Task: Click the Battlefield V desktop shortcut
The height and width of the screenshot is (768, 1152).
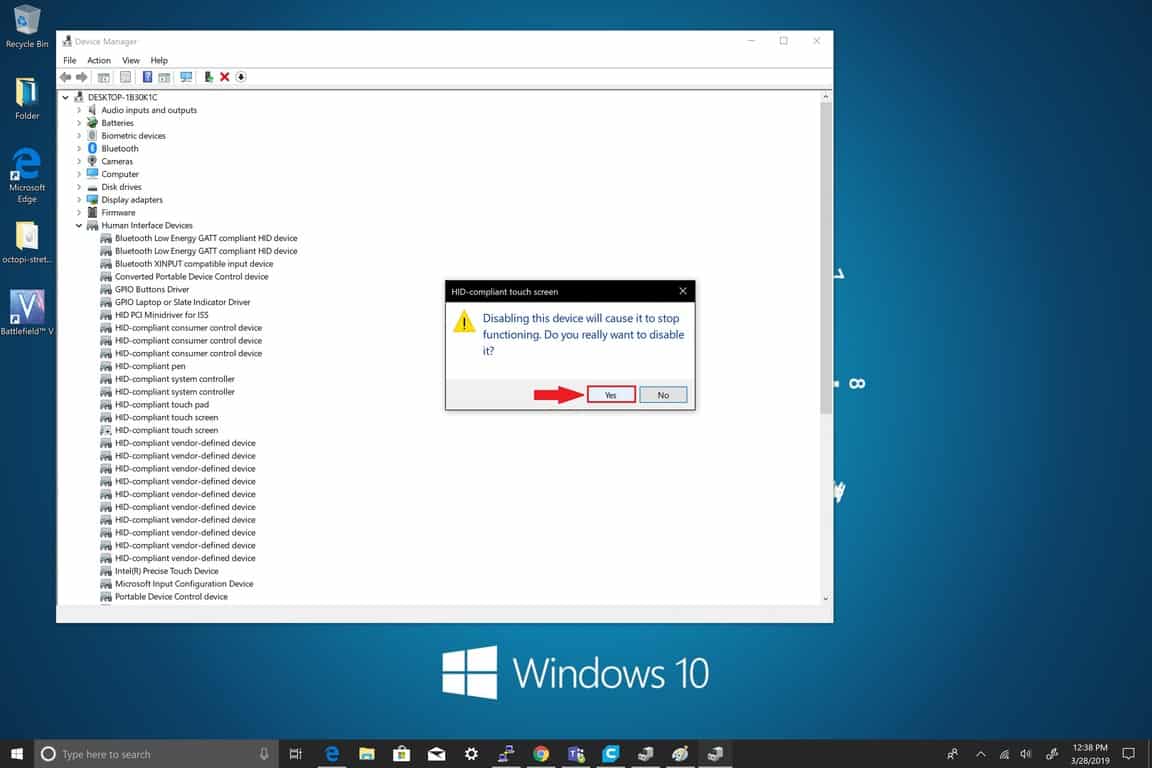Action: pyautogui.click(x=27, y=312)
